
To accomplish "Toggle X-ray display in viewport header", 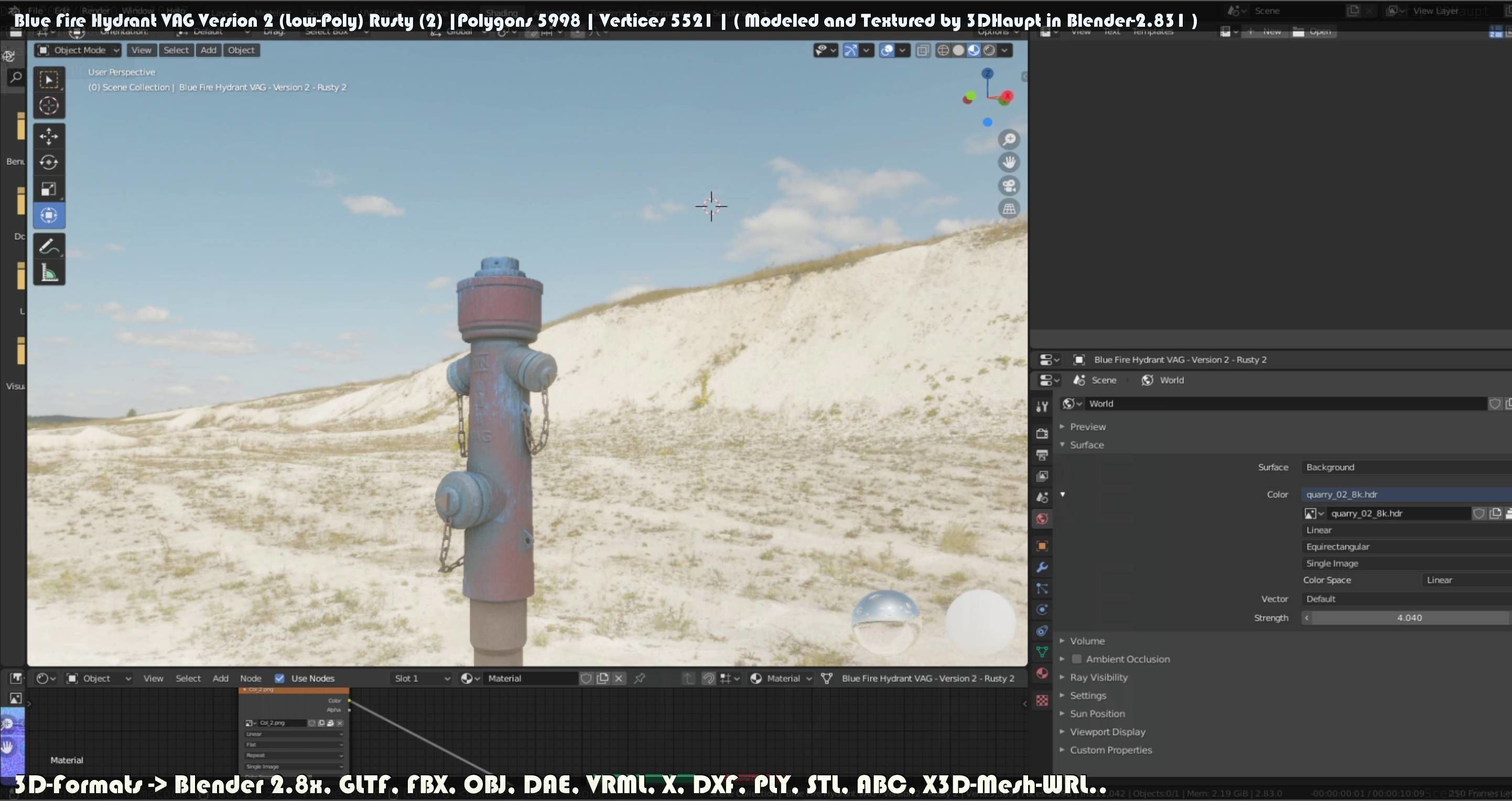I will [x=923, y=50].
